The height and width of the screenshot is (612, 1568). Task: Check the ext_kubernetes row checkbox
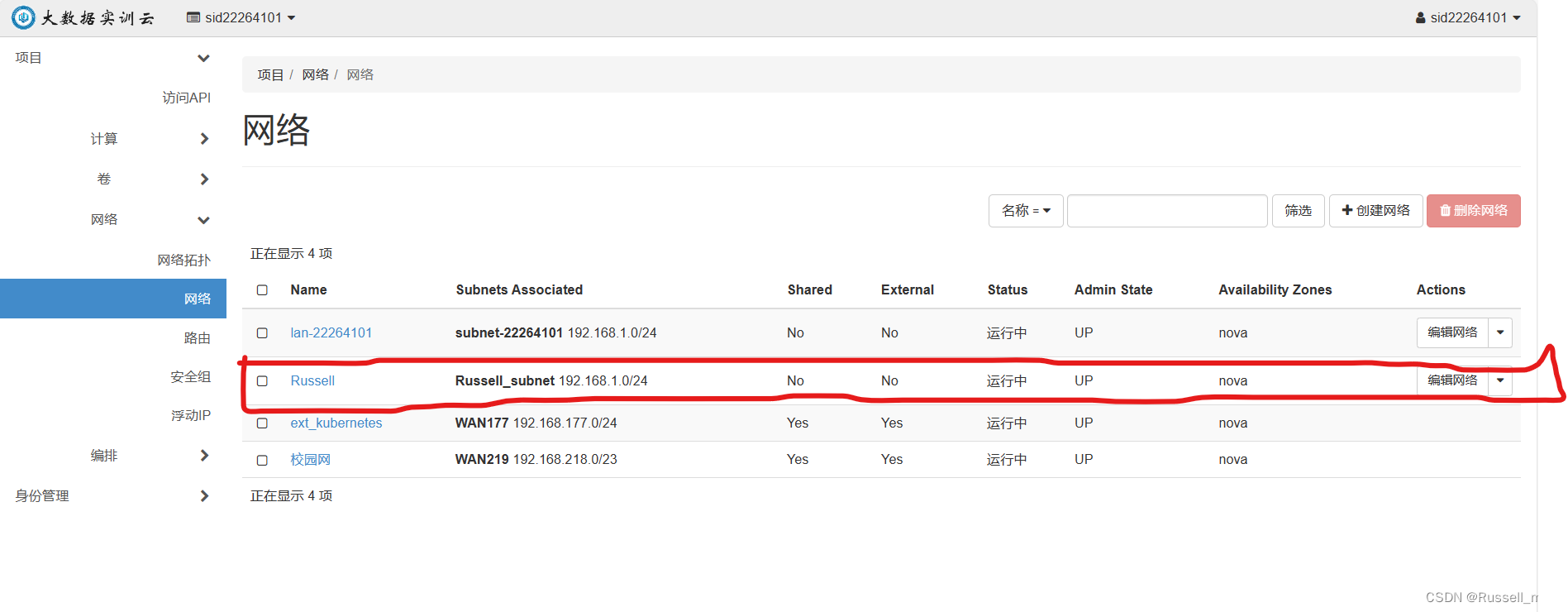click(x=262, y=423)
